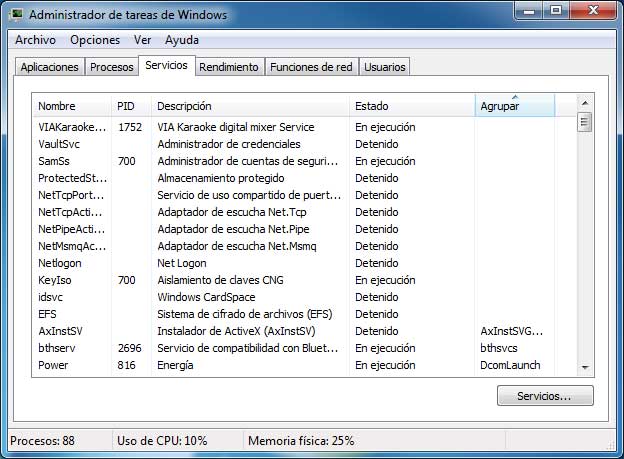
Task: Click description Almacenamiento protegido
Action: (x=221, y=178)
